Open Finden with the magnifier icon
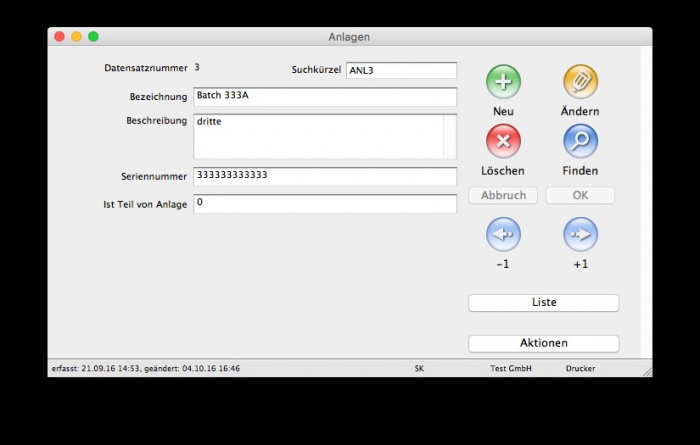This screenshot has height=445, width=700. pyautogui.click(x=580, y=141)
